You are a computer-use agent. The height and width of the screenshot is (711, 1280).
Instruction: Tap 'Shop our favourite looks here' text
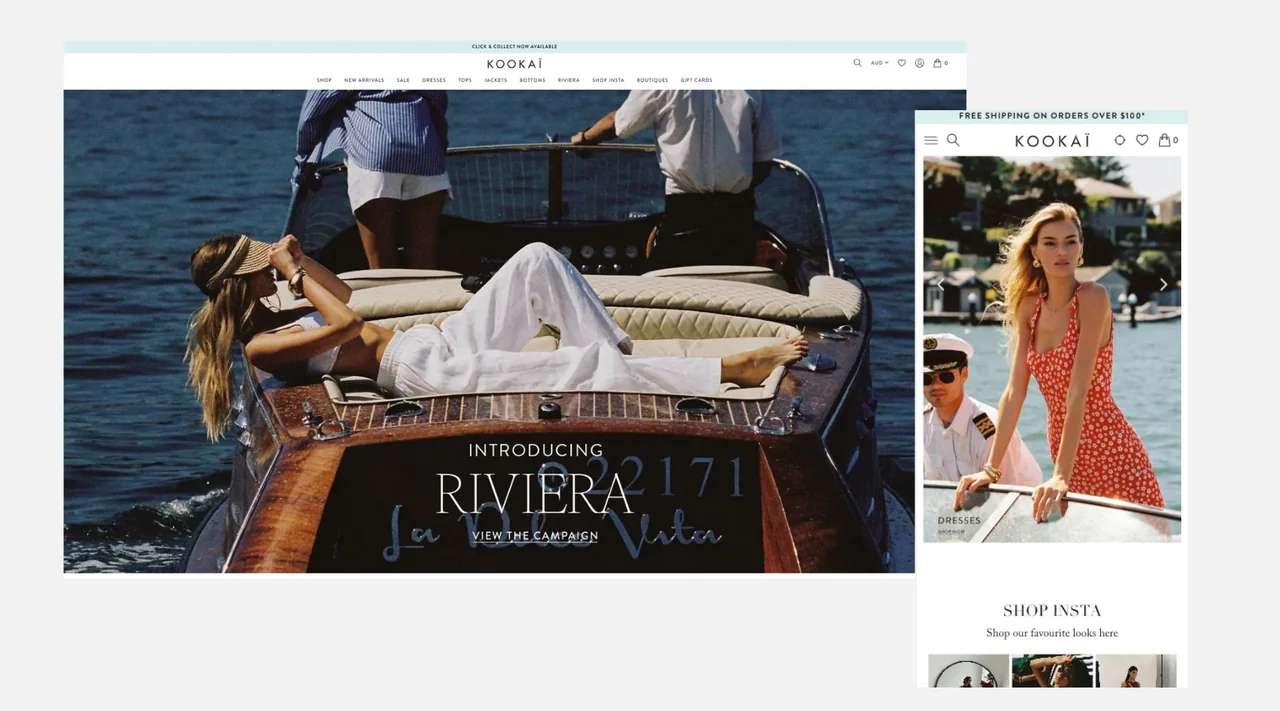[x=1052, y=633]
